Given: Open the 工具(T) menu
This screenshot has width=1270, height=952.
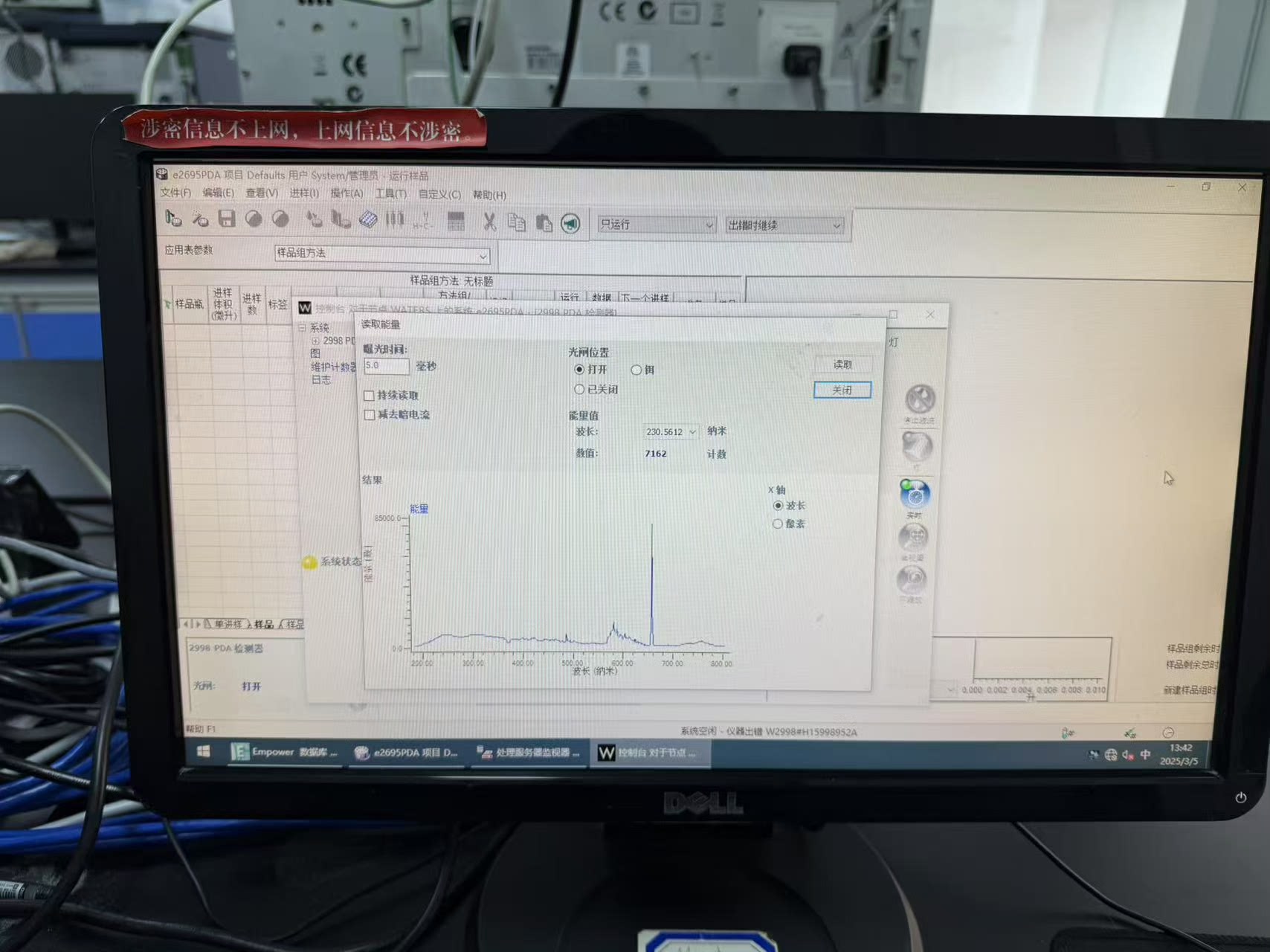Looking at the screenshot, I should tap(390, 193).
